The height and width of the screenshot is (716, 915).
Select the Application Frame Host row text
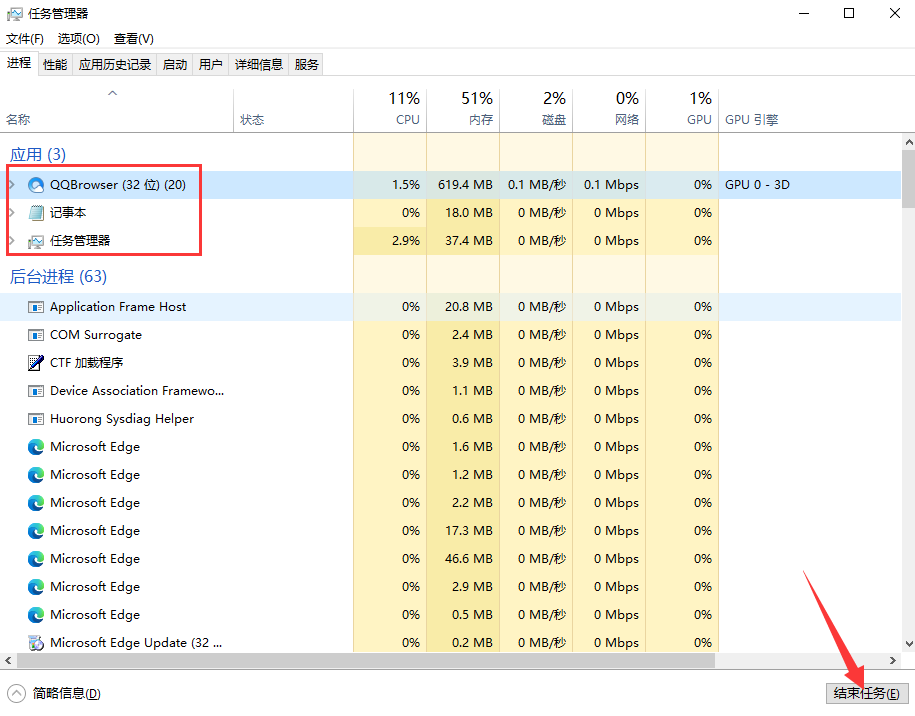tap(118, 307)
